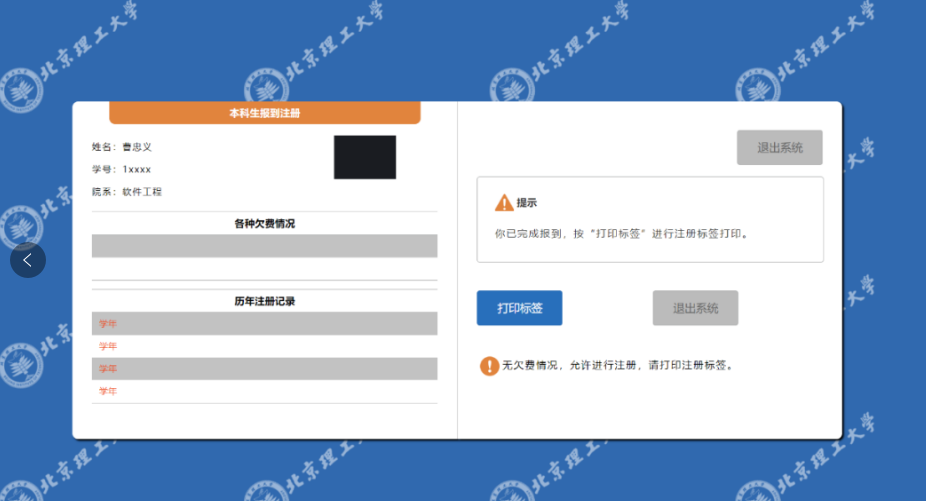This screenshot has height=501, width=926.
Task: Click the 你已完成报到 hint message text
Action: click(621, 234)
